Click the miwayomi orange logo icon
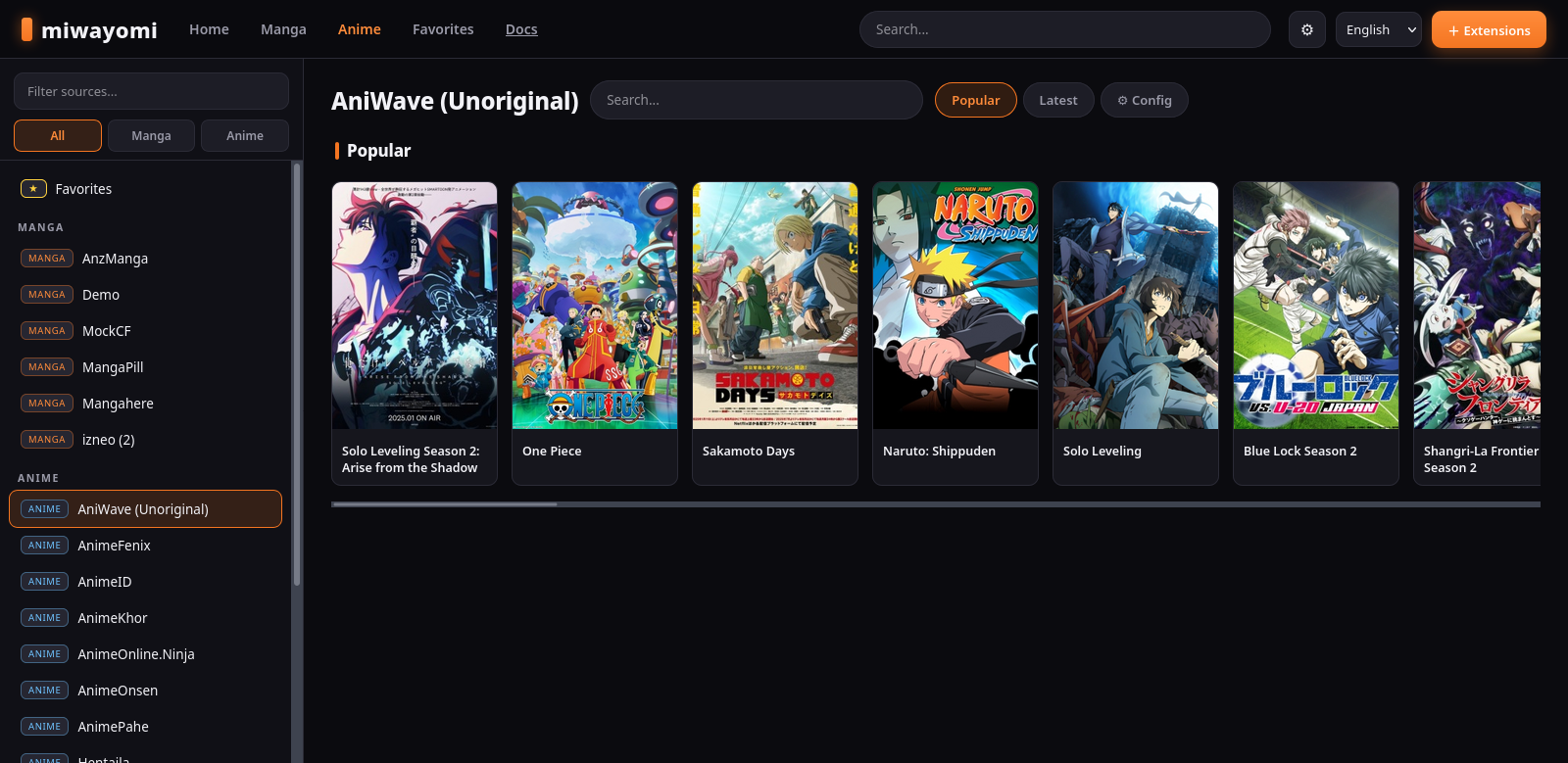The height and width of the screenshot is (763, 1568). [x=26, y=29]
